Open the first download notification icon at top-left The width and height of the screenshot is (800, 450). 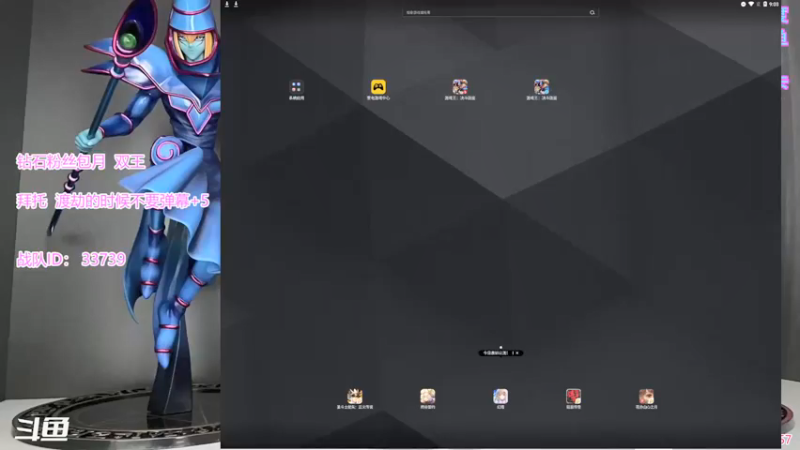point(227,4)
